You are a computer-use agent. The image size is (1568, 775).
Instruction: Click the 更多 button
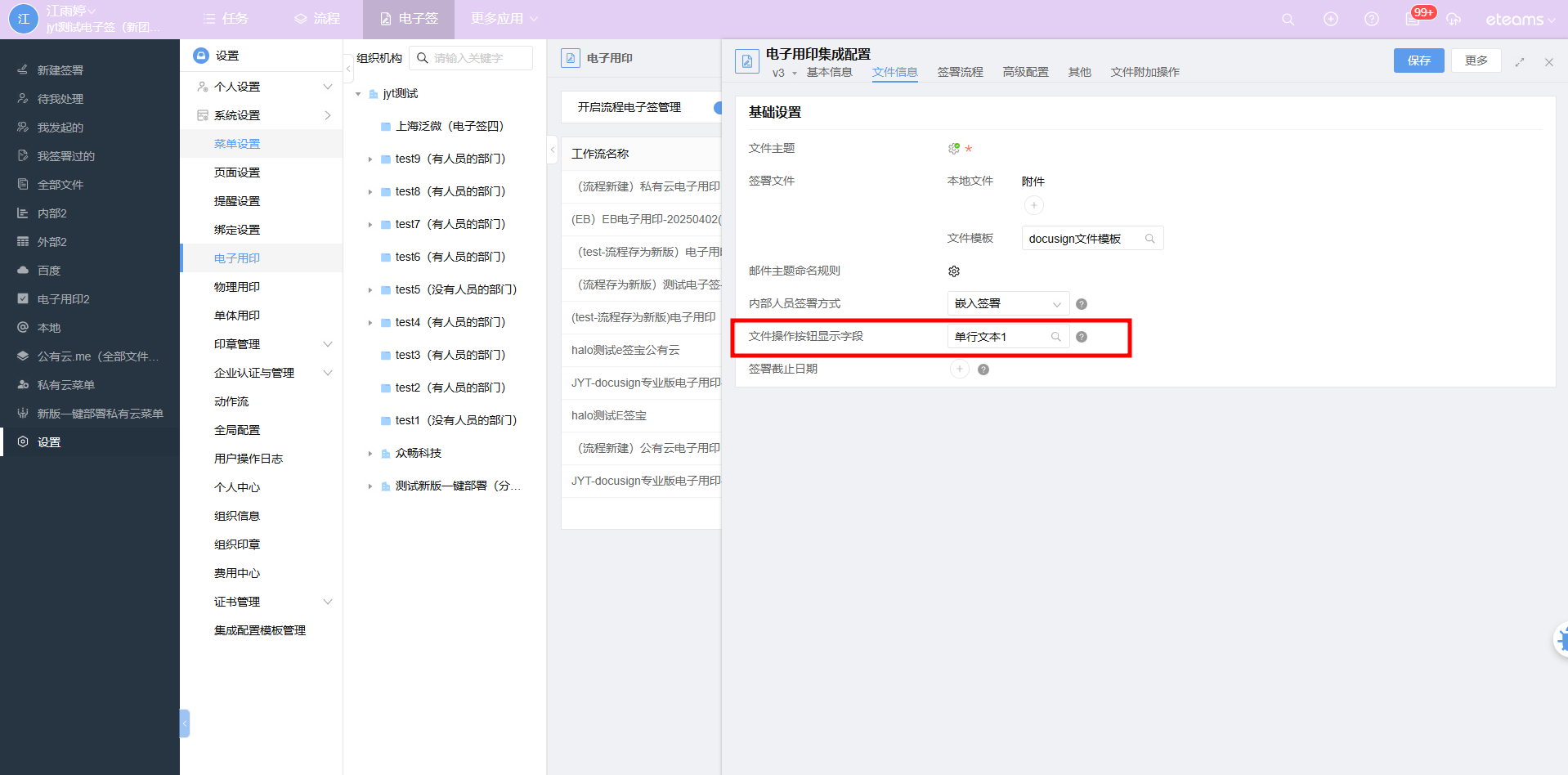coord(1476,60)
